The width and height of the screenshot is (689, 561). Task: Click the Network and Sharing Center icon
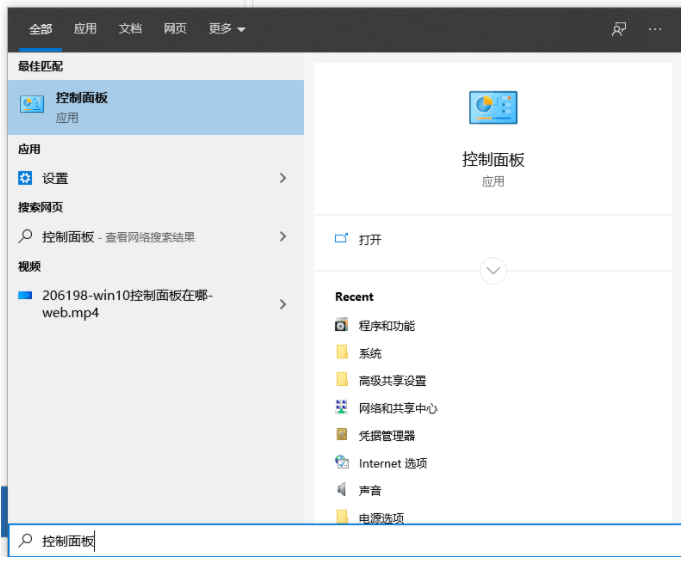tap(342, 408)
